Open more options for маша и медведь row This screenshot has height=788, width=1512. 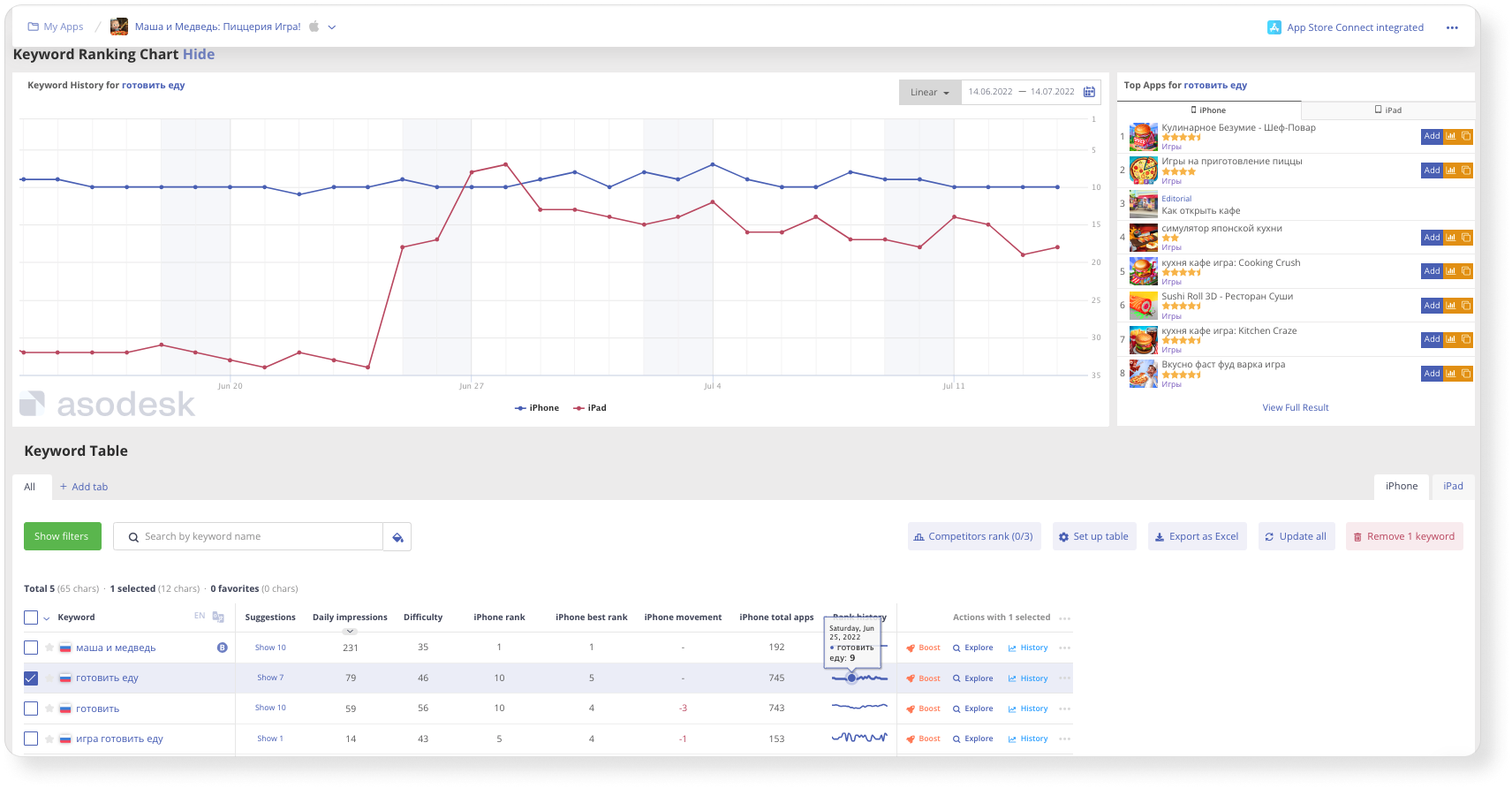1065,648
